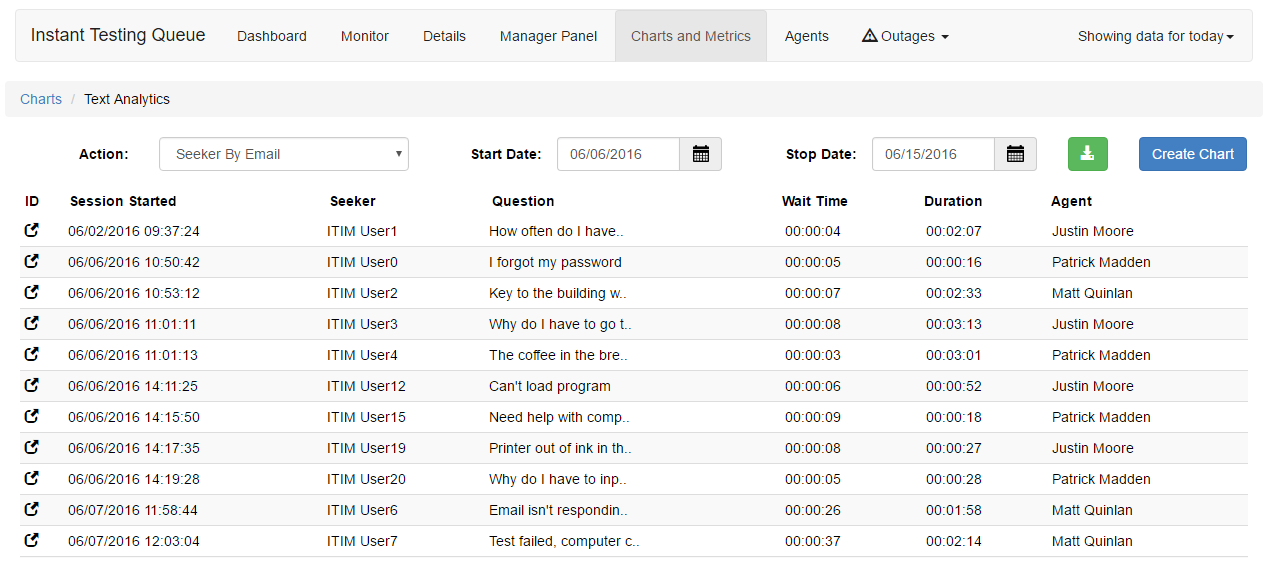1284x565 pixels.
Task: Open the Start Date calendar picker
Action: coord(701,154)
